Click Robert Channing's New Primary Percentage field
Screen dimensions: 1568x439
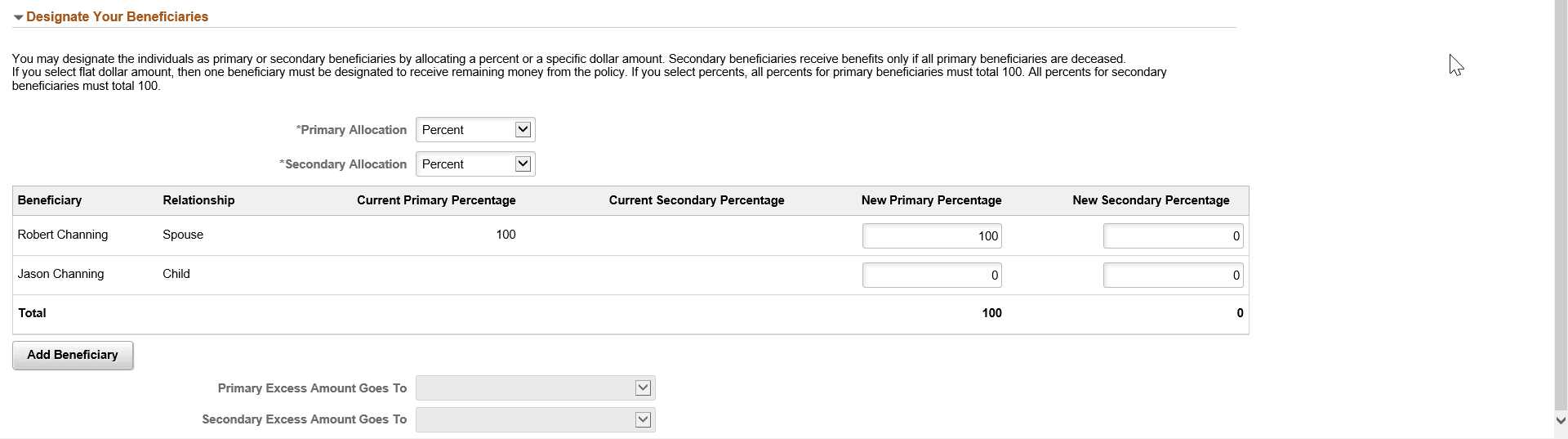click(x=931, y=236)
